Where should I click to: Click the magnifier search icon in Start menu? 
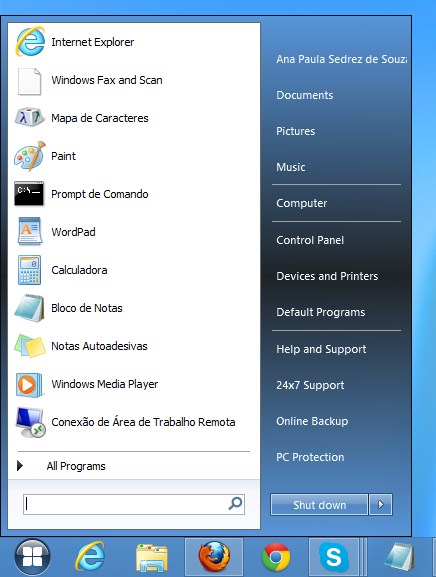235,503
